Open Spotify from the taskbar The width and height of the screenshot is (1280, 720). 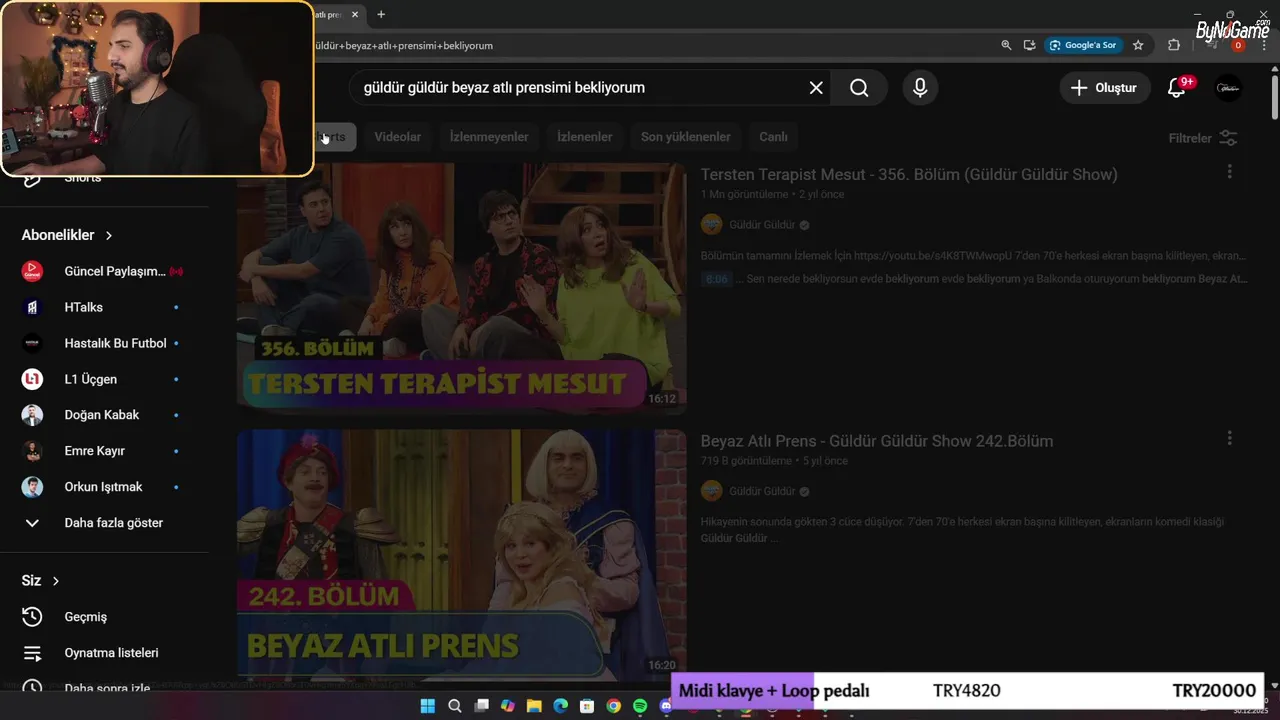tap(640, 706)
